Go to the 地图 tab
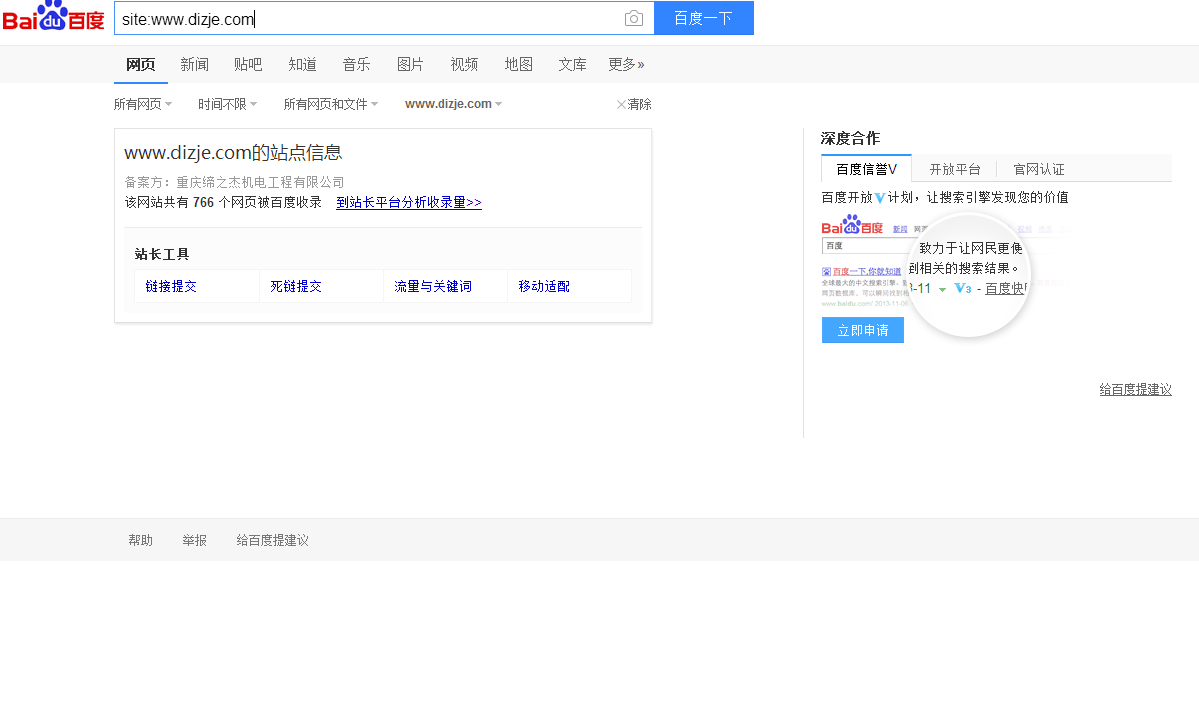1199x718 pixels. pyautogui.click(x=518, y=64)
